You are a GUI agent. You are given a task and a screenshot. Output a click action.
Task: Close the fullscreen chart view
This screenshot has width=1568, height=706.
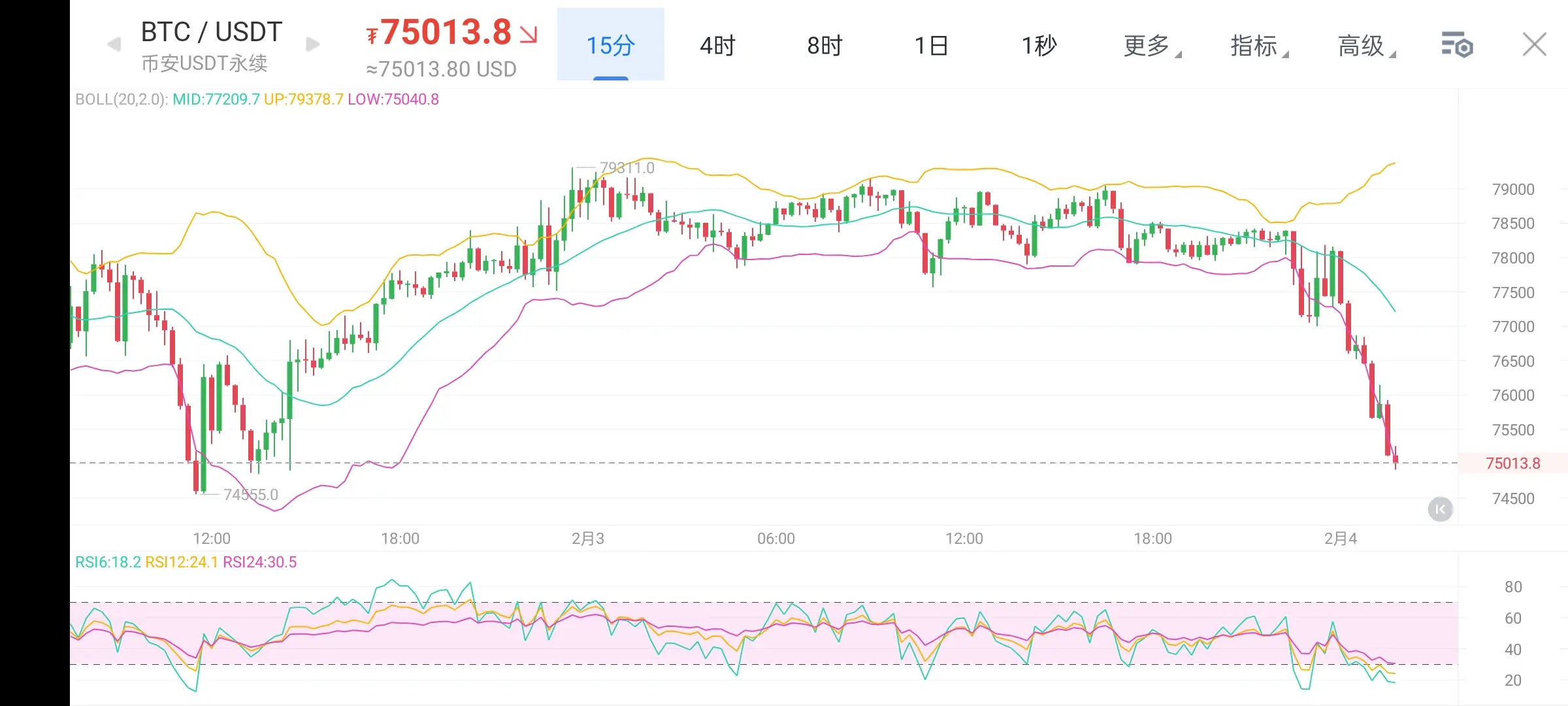tap(1534, 45)
